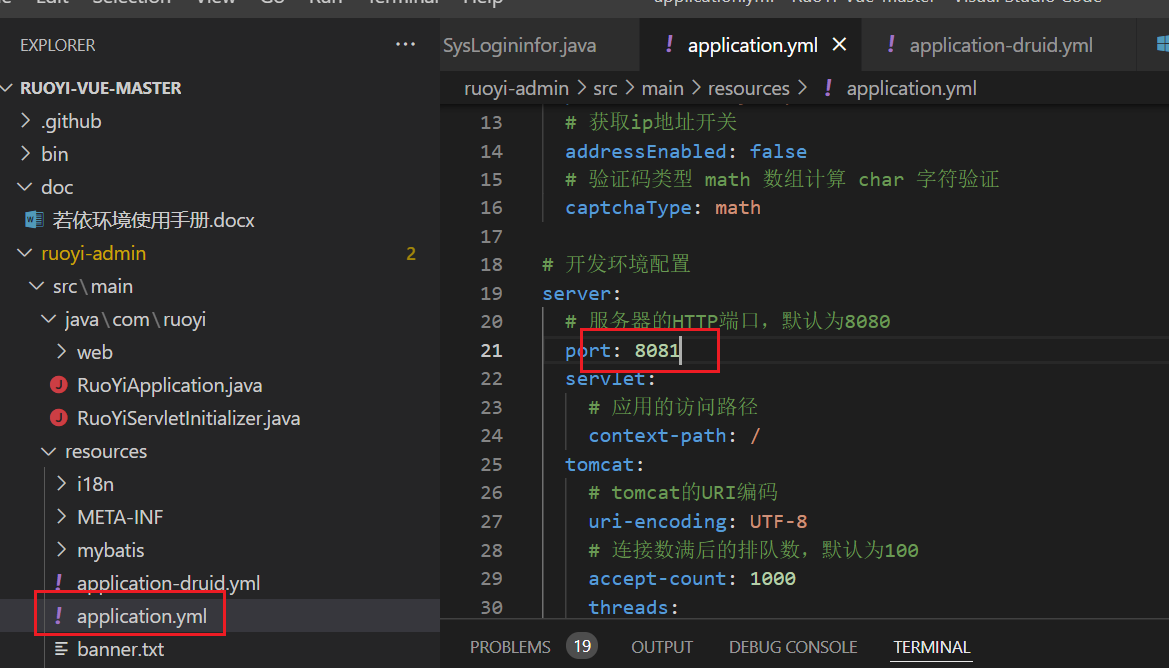Open Explorer more actions ellipsis menu

(x=406, y=45)
